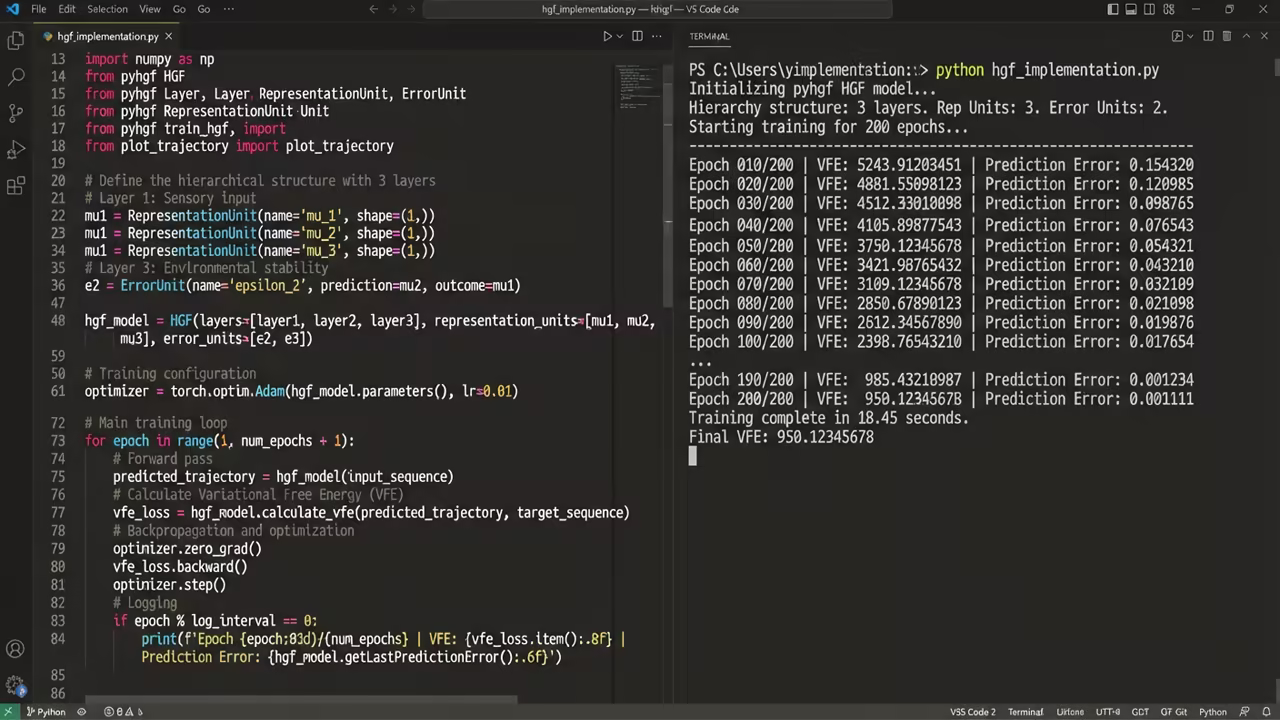Close the hgf_implementation.py tab
This screenshot has height=720, width=1280.
click(167, 36)
